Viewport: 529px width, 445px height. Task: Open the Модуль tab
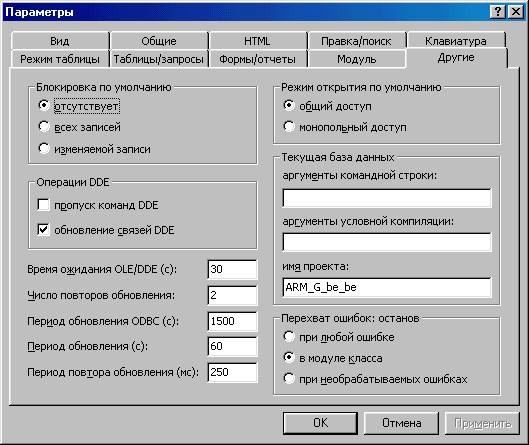356,59
